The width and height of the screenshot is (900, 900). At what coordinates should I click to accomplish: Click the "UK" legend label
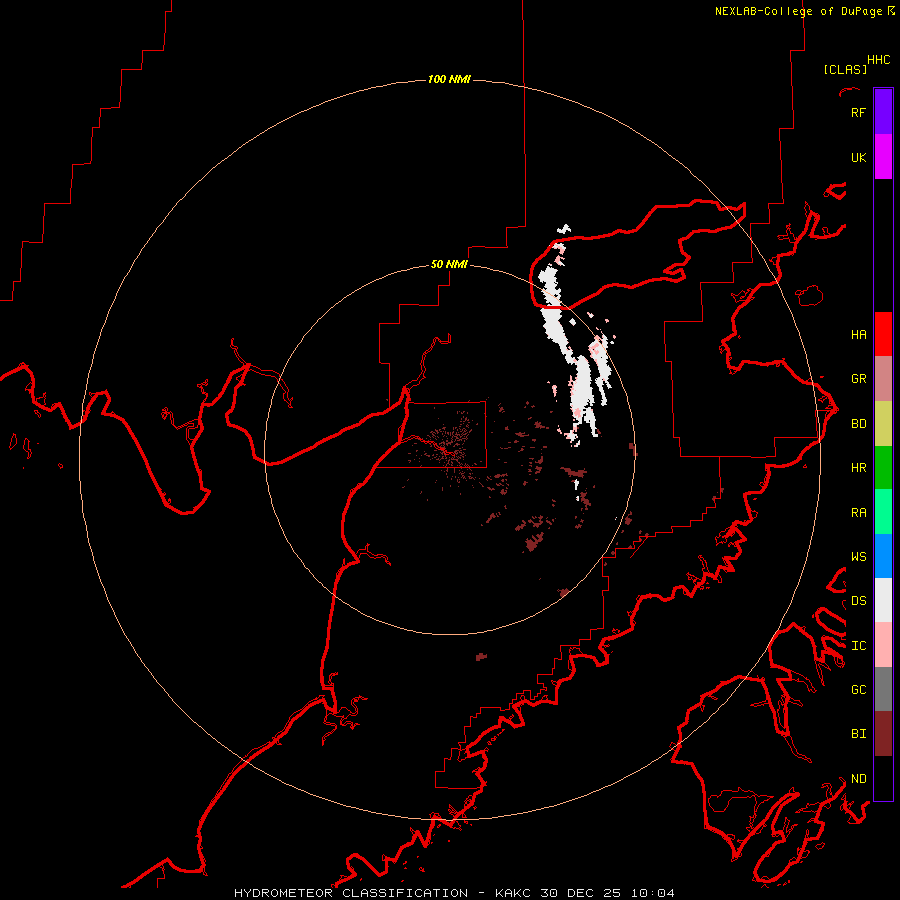[x=858, y=158]
